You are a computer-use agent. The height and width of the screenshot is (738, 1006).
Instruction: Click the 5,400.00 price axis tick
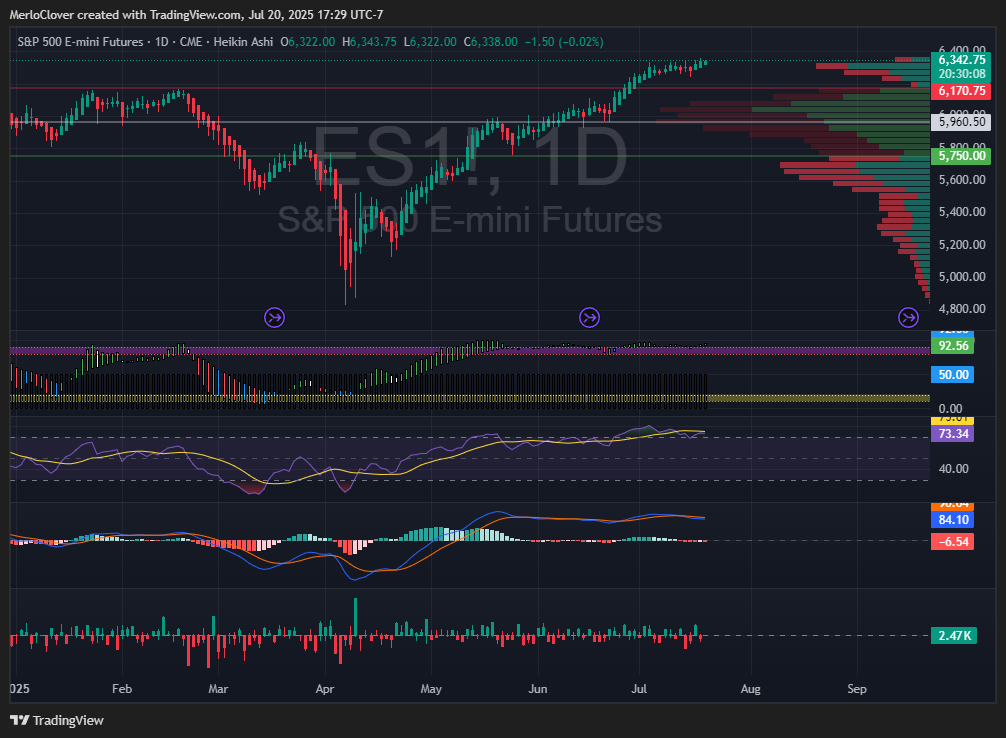coord(962,212)
